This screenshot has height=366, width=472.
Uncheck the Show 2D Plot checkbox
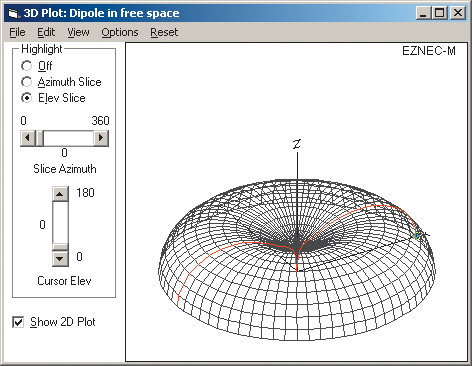pos(18,322)
